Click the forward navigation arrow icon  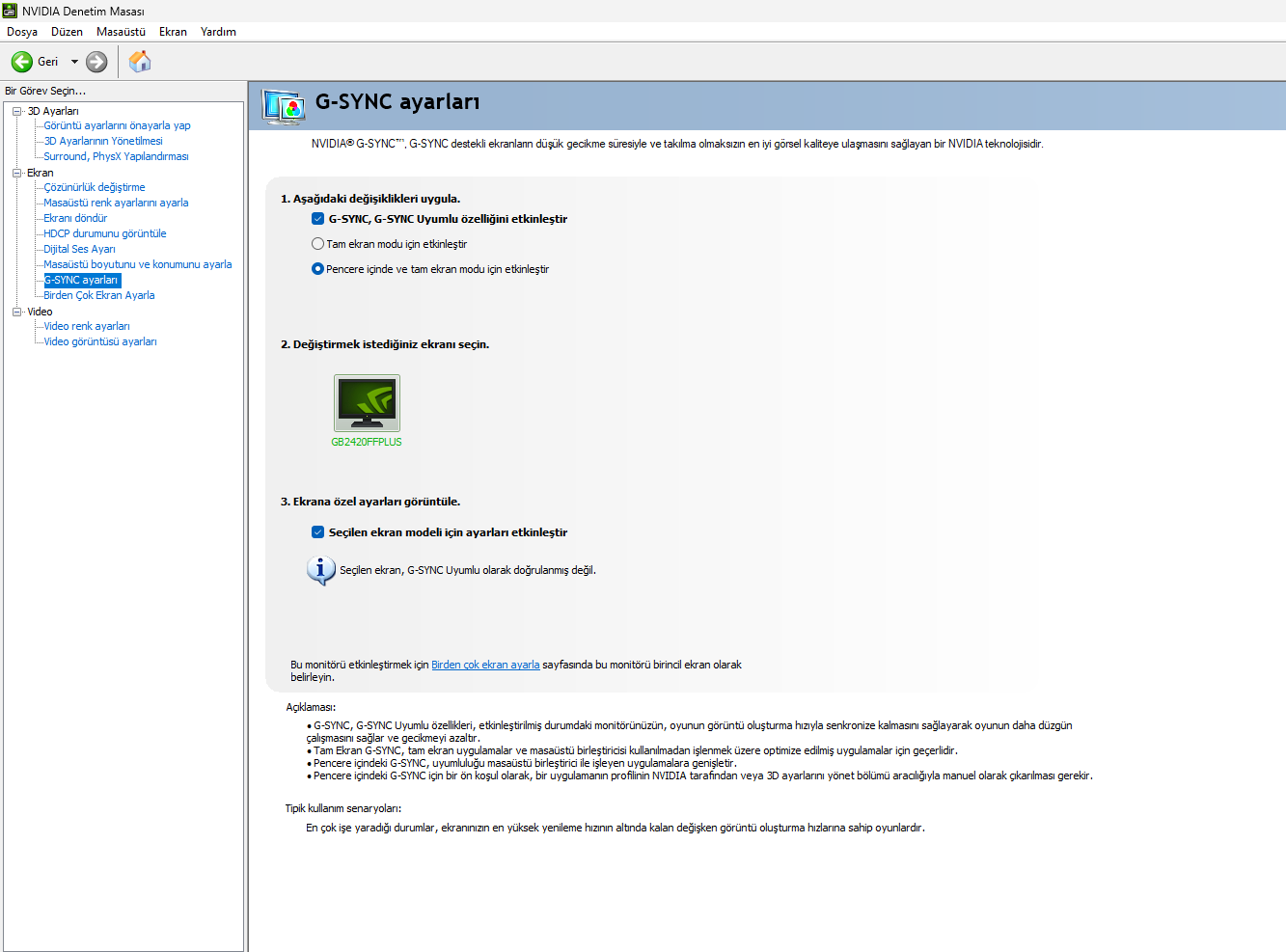click(96, 62)
